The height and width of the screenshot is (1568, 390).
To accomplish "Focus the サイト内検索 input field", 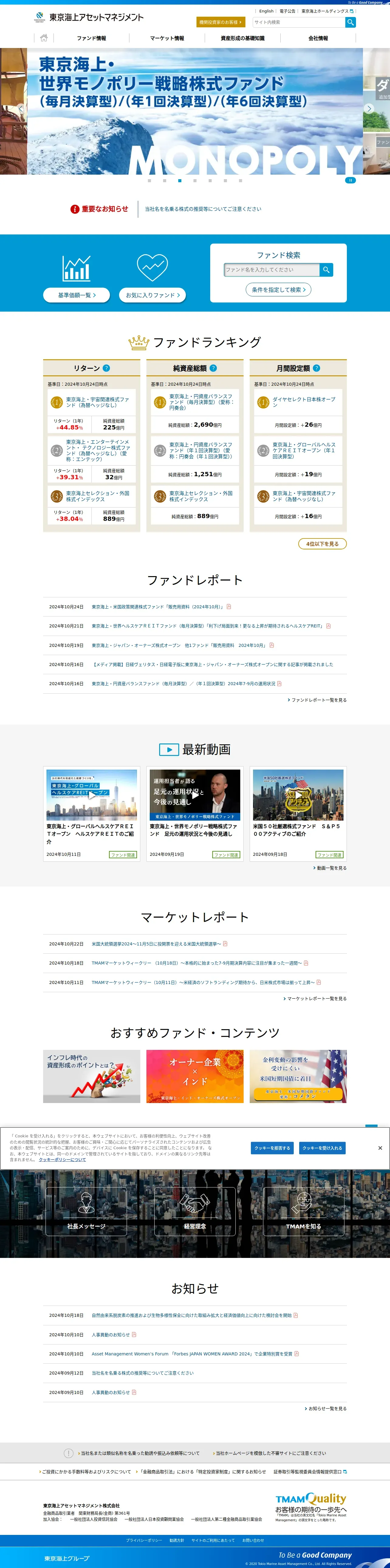I will [x=299, y=22].
